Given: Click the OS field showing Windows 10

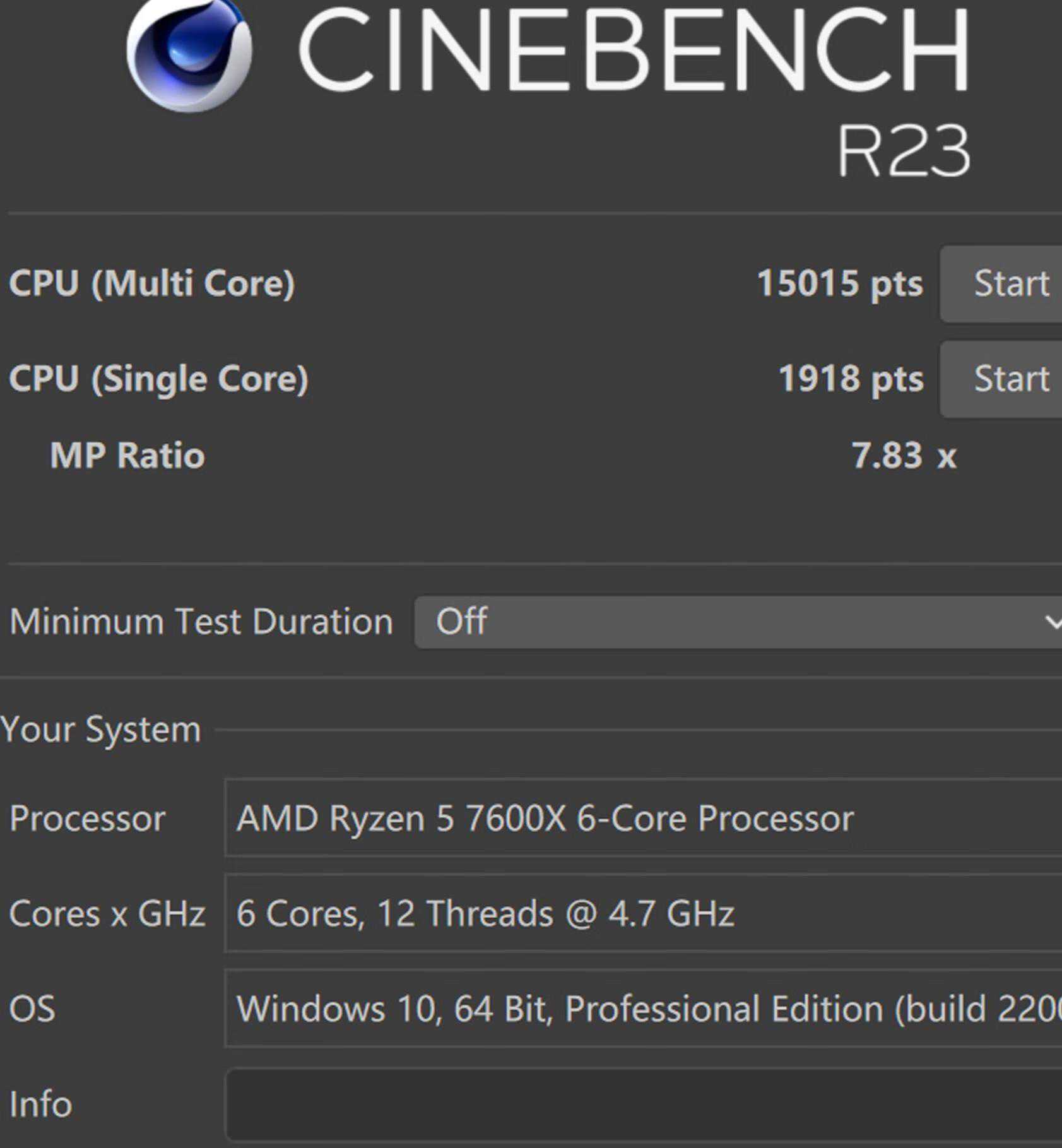Looking at the screenshot, I should click(642, 1009).
